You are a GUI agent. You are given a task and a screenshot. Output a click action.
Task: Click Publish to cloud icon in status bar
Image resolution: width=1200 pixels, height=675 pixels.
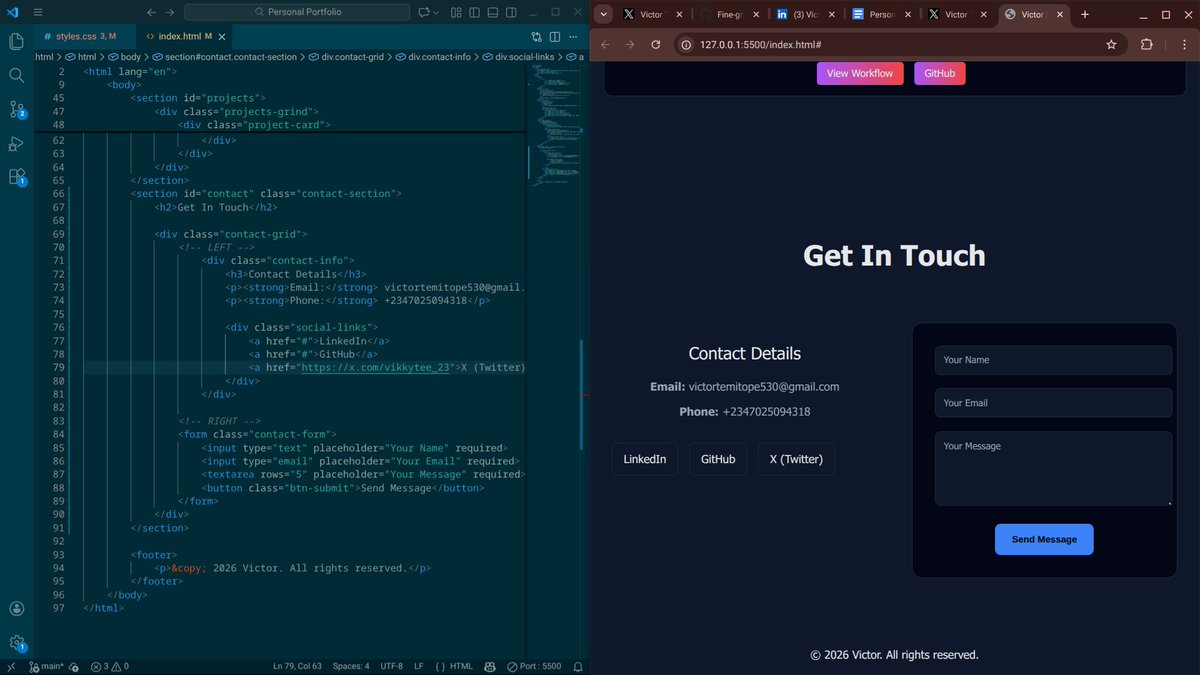point(74,666)
